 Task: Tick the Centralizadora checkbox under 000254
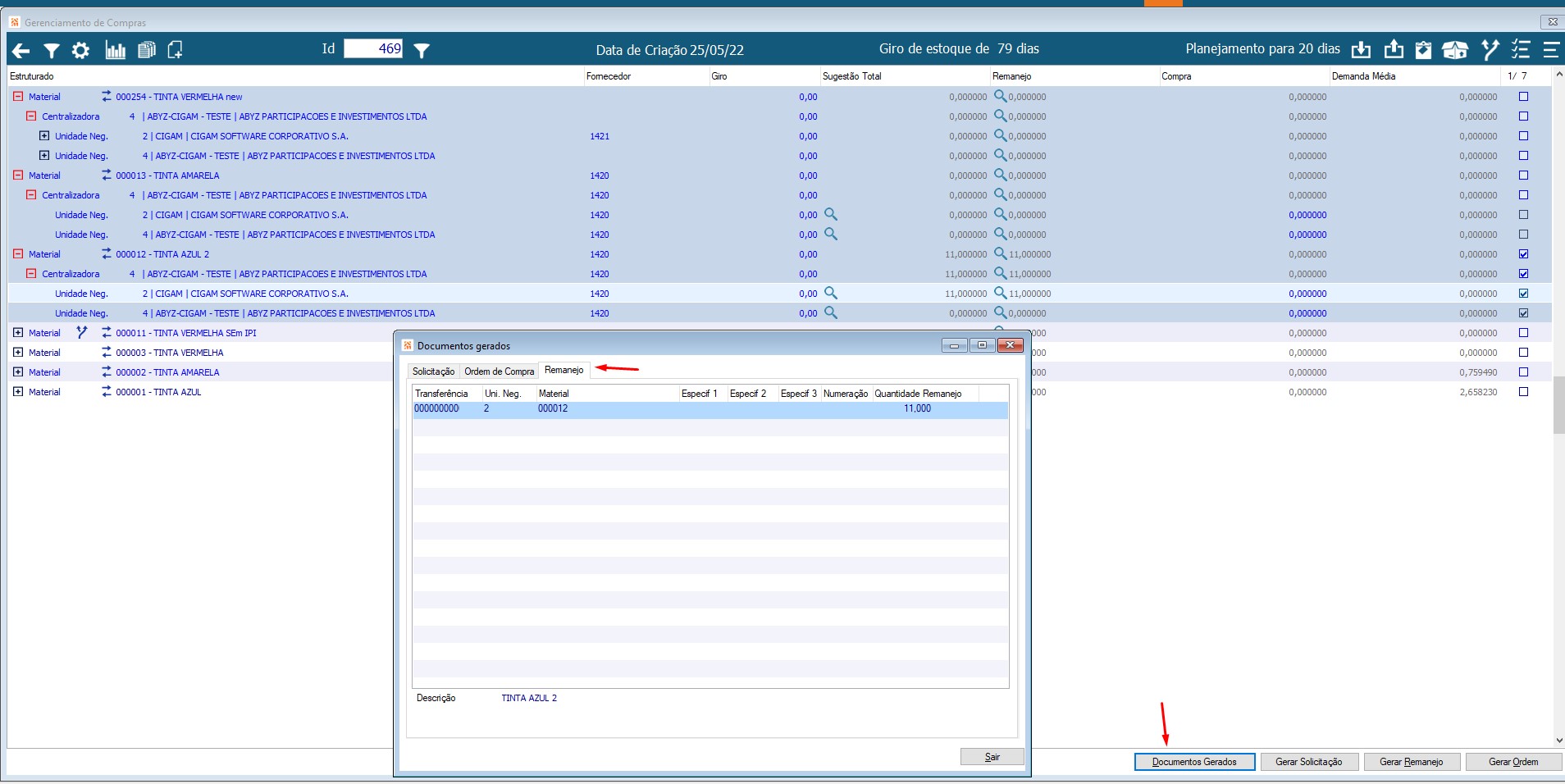[x=1523, y=116]
